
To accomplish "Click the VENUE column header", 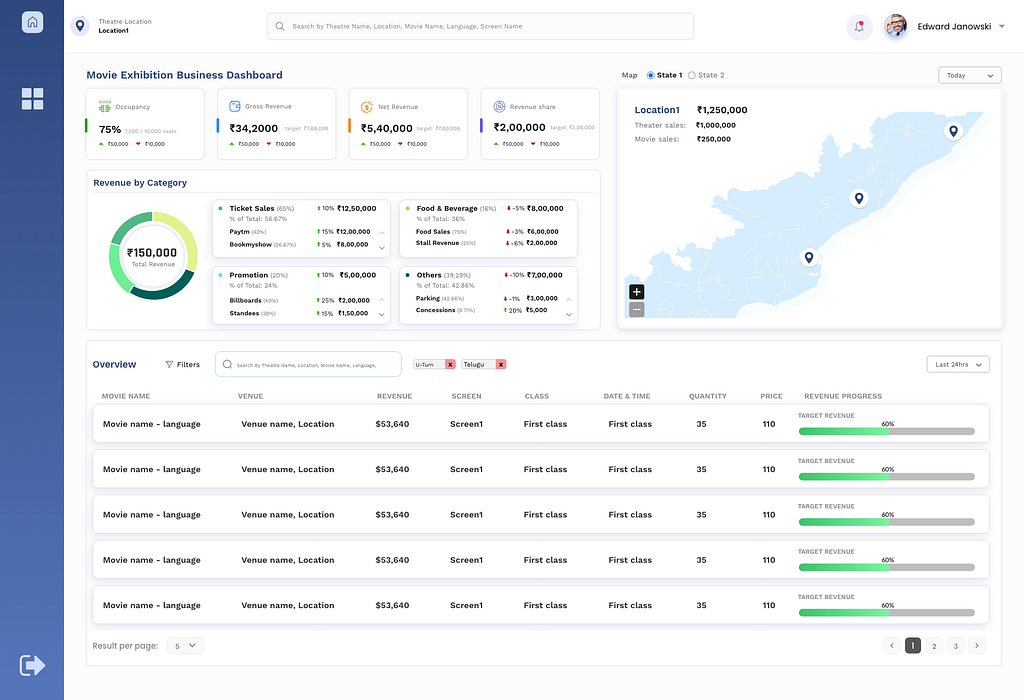I will (250, 396).
